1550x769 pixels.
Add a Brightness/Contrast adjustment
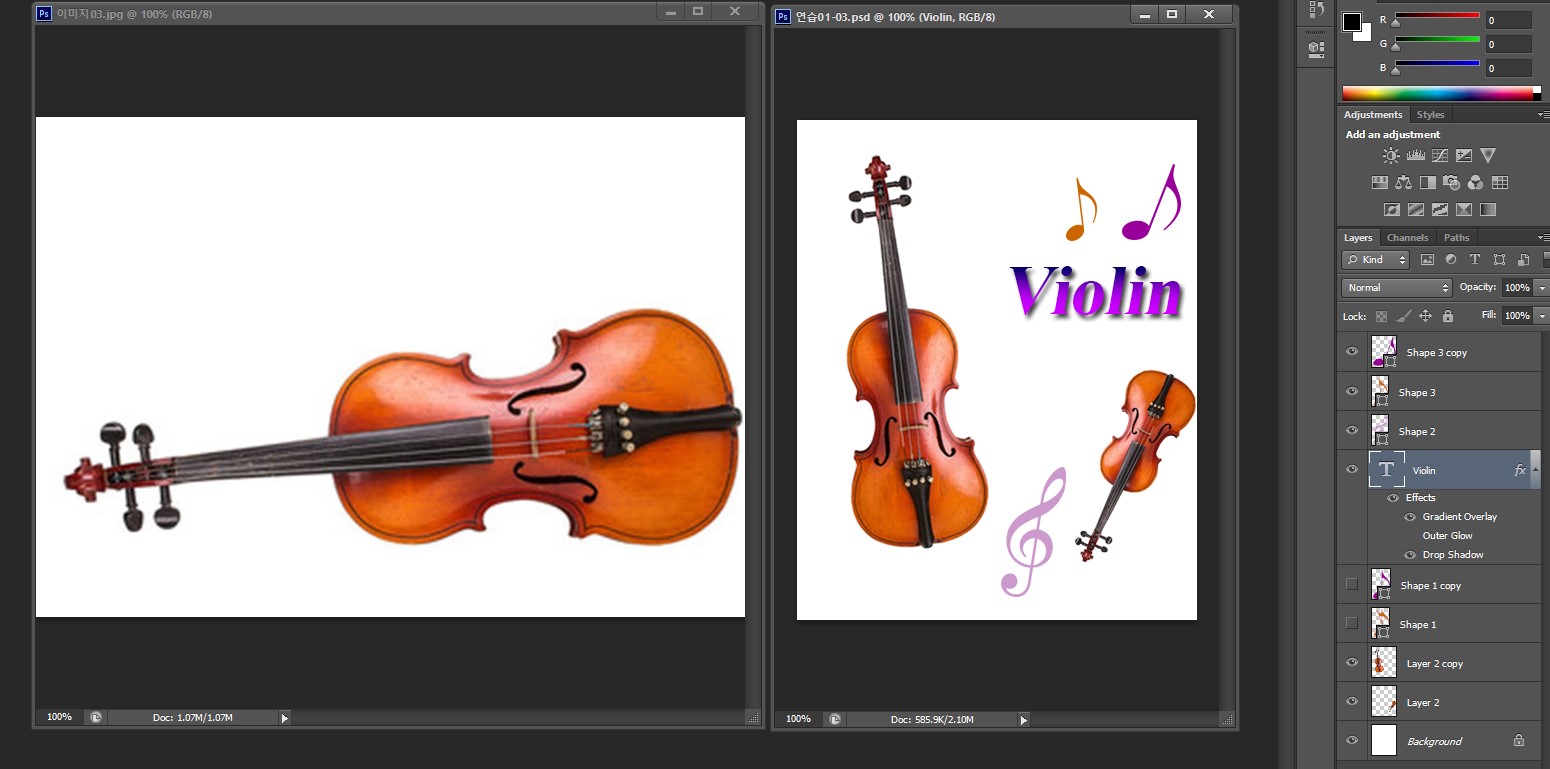click(x=1391, y=155)
